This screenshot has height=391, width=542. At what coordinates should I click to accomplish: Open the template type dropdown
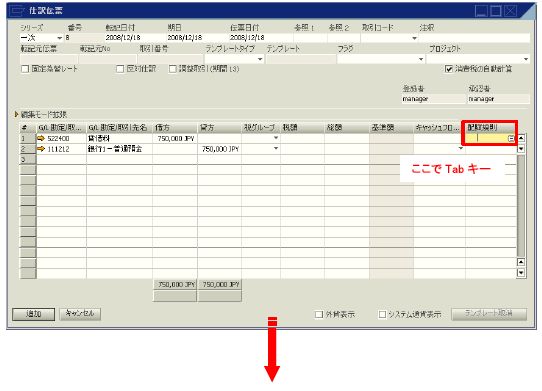pyautogui.click(x=260, y=59)
